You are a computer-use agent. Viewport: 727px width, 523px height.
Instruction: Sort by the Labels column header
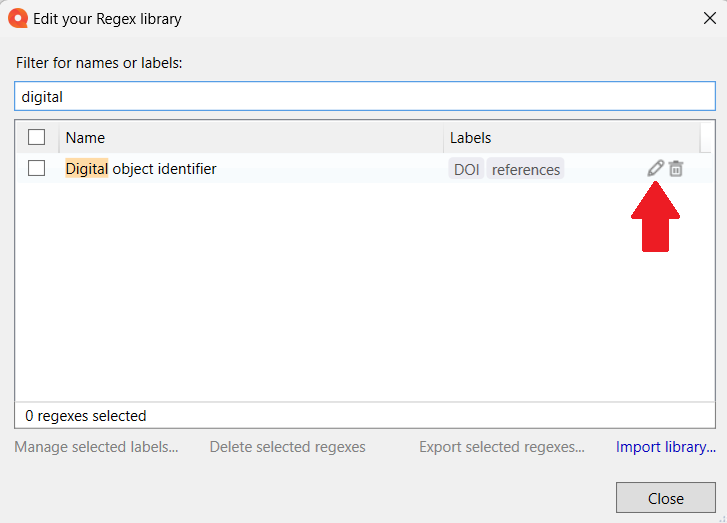click(x=572, y=138)
